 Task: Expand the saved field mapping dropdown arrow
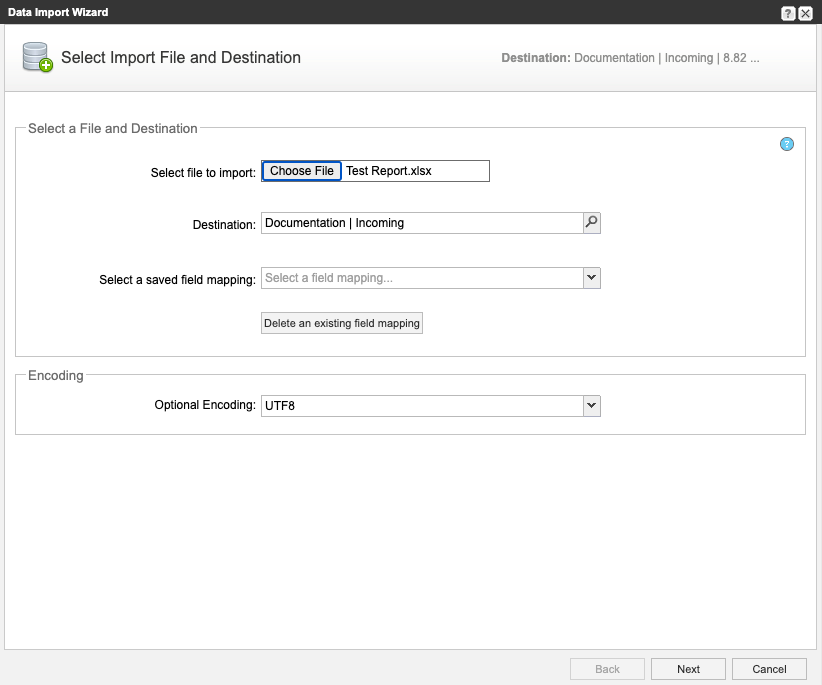point(591,278)
